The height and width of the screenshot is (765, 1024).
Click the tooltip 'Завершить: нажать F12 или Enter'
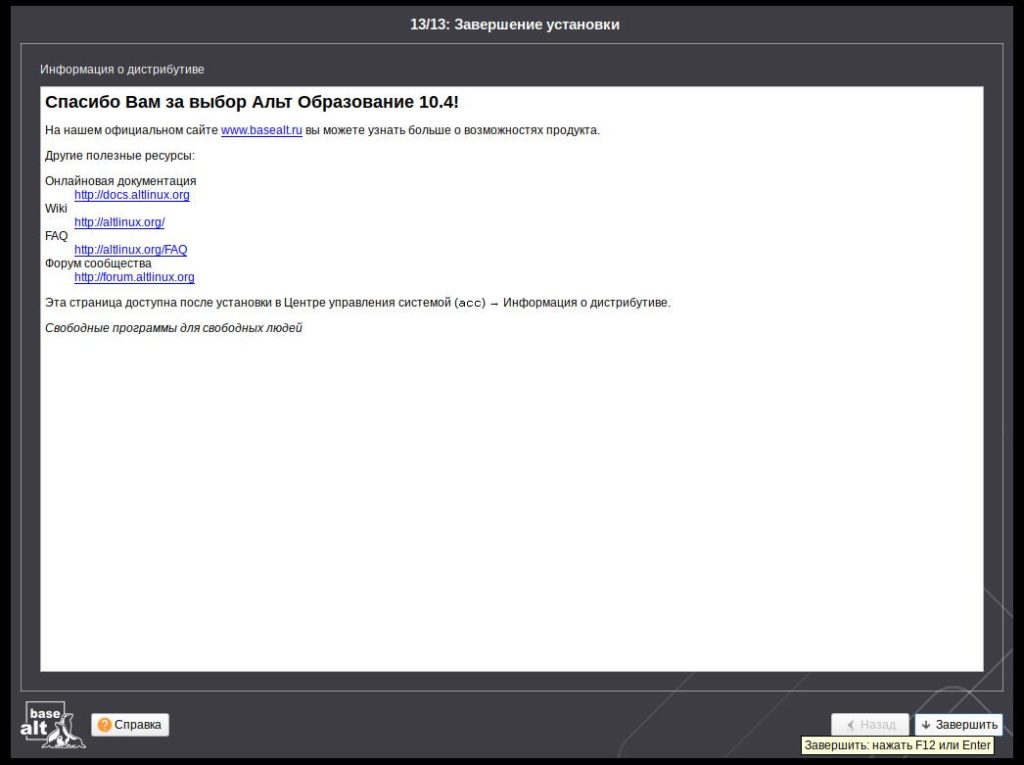point(897,746)
